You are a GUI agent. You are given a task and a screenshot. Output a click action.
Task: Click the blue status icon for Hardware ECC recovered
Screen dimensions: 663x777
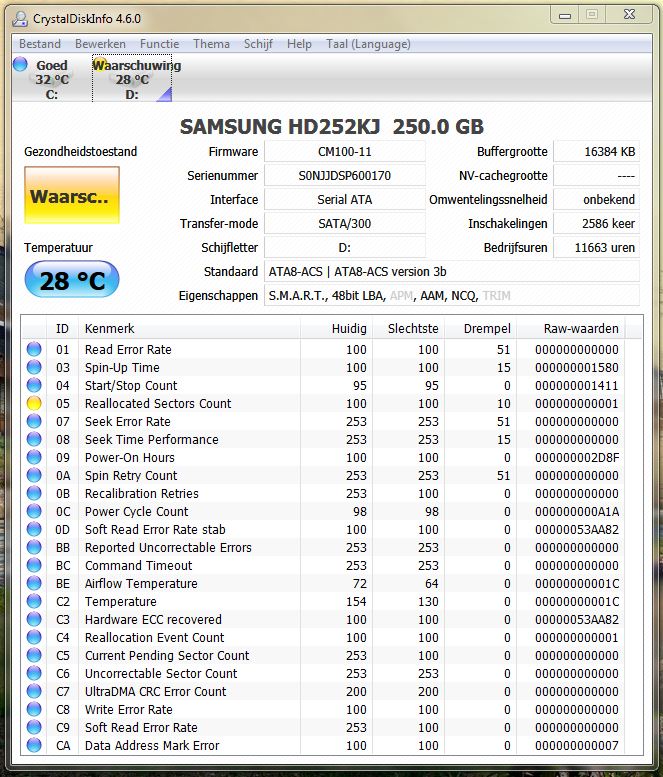coord(34,619)
